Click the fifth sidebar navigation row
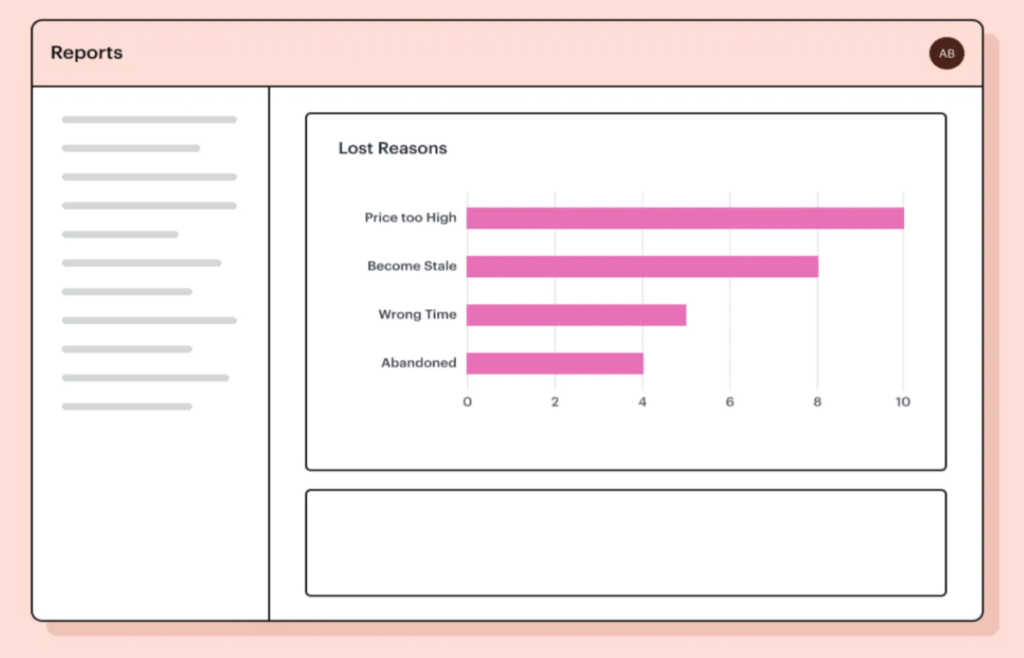Viewport: 1024px width, 658px height. [120, 234]
